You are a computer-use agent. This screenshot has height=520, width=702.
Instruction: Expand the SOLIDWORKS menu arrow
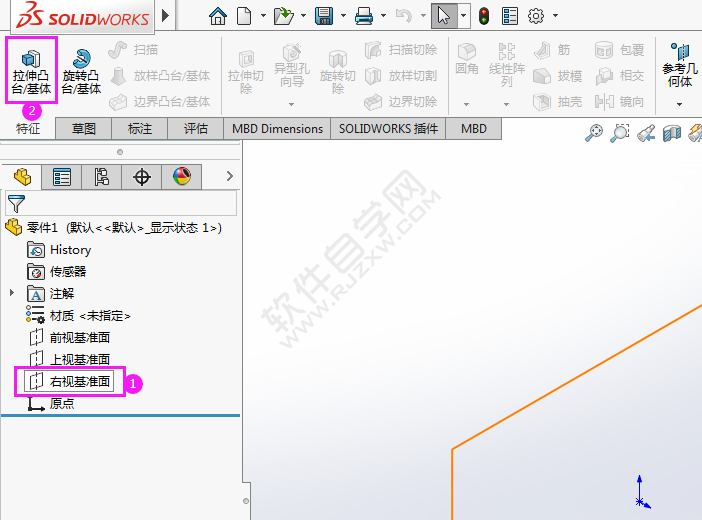(x=166, y=16)
